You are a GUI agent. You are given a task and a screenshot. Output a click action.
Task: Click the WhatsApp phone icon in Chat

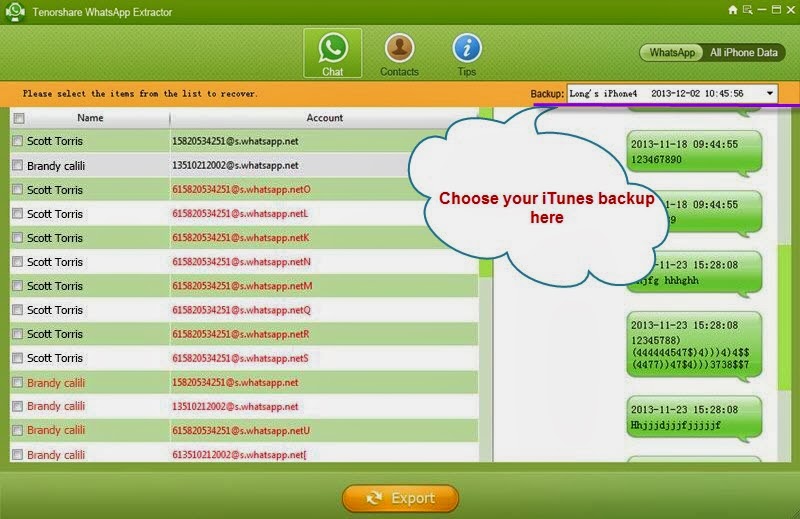pyautogui.click(x=333, y=48)
